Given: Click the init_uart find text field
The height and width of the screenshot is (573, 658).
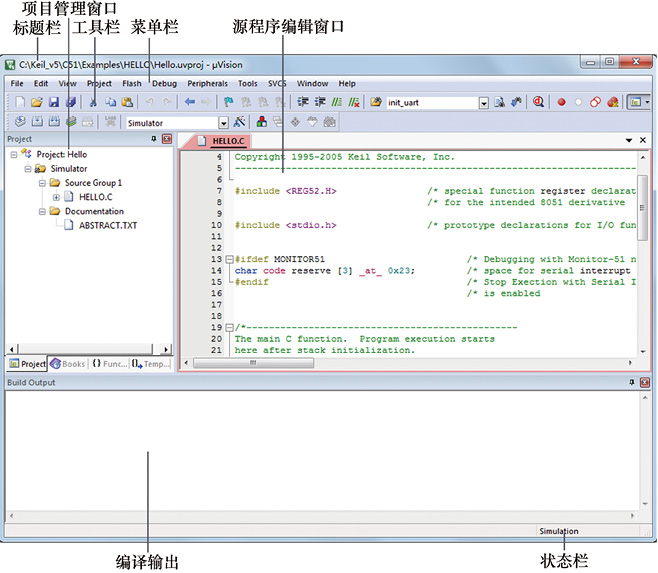Looking at the screenshot, I should pos(432,102).
